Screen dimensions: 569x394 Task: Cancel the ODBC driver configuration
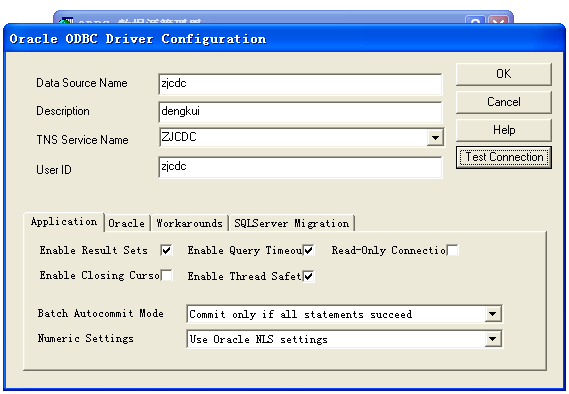(x=503, y=102)
